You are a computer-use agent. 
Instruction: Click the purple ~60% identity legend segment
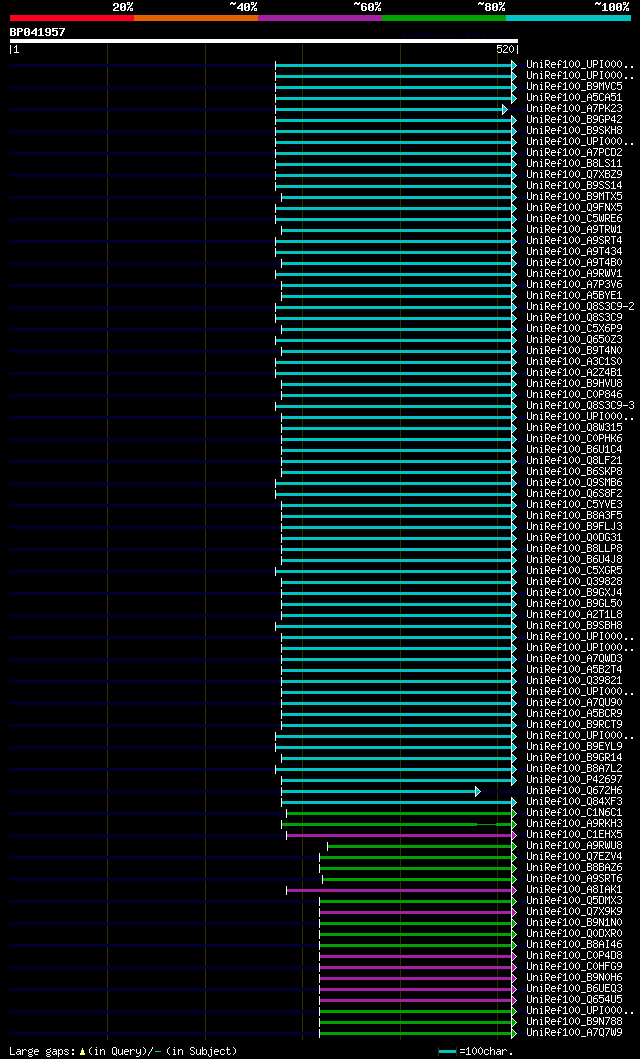point(320,18)
